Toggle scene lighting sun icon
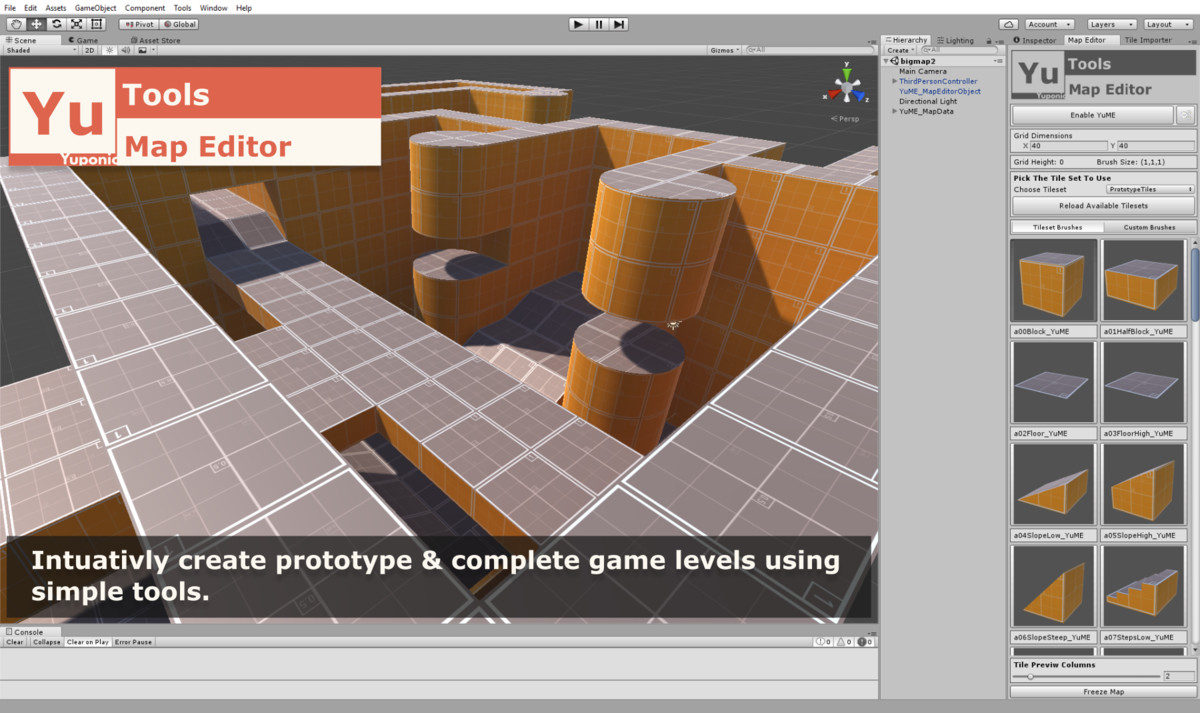Screen dimensions: 1200x713 tap(110, 50)
